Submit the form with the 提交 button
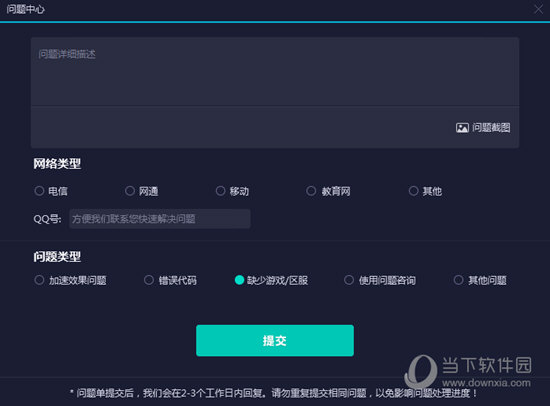The image size is (550, 406). (x=275, y=340)
